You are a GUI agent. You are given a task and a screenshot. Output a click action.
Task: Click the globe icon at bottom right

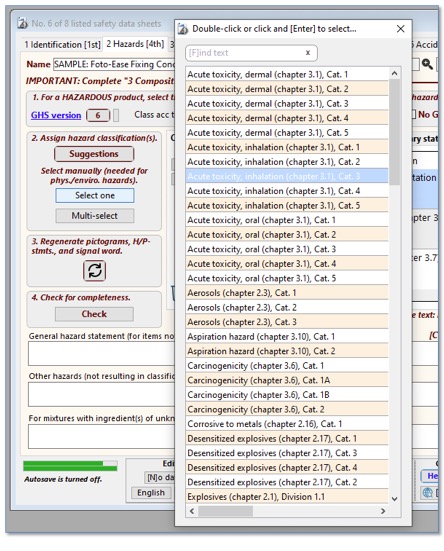click(x=427, y=493)
